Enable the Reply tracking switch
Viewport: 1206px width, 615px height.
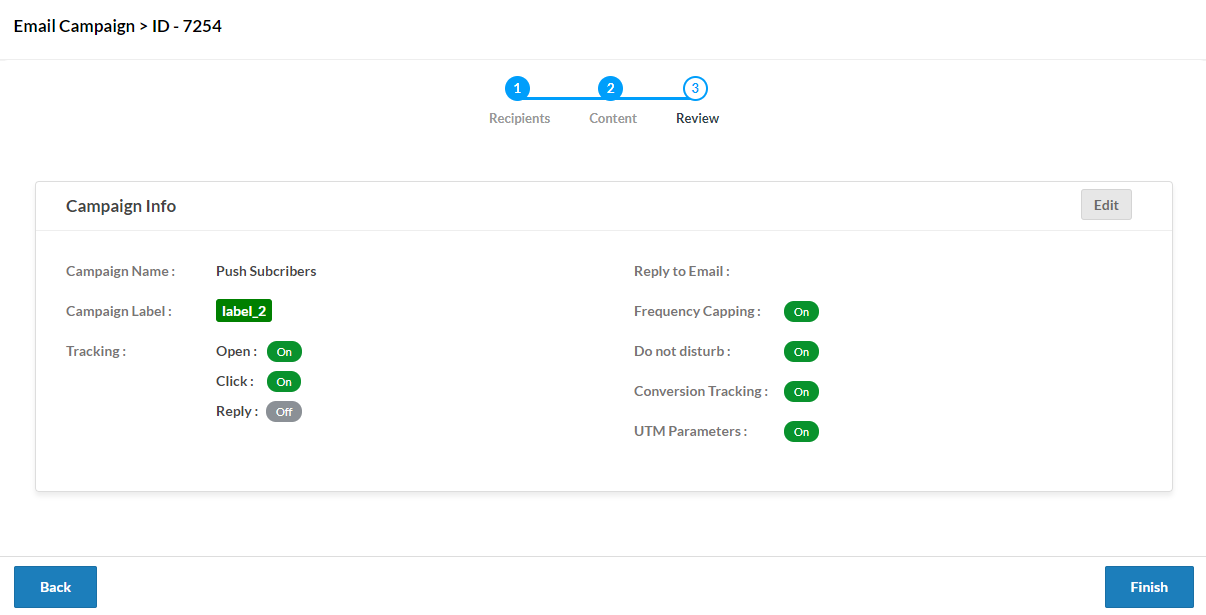tap(284, 412)
